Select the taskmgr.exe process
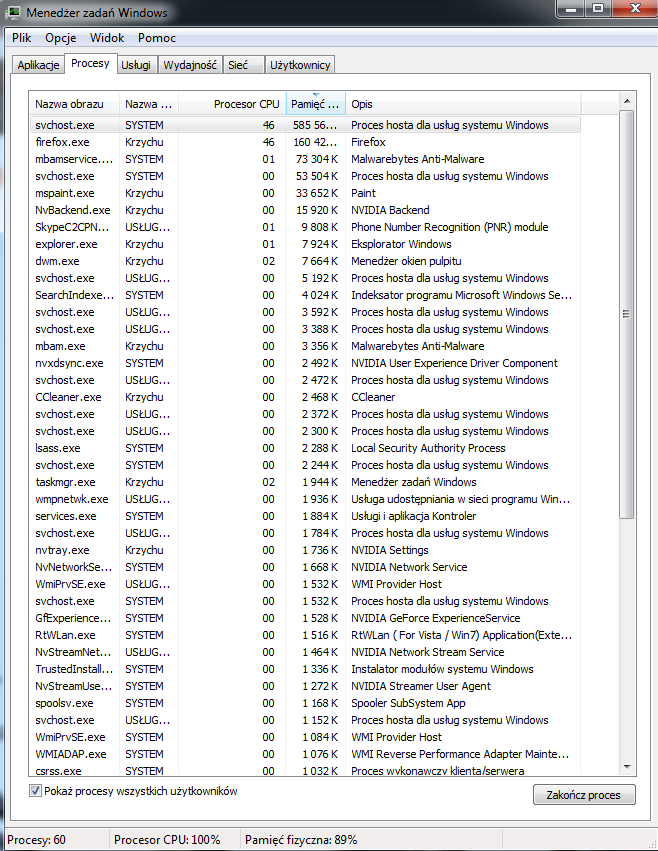658x851 pixels. [x=305, y=482]
